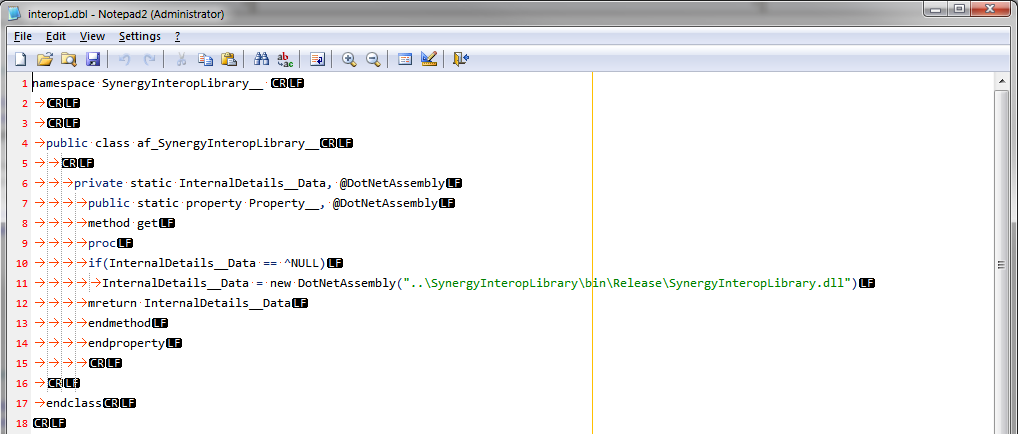The width and height of the screenshot is (1018, 434).
Task: Open the View menu
Action: coord(92,36)
